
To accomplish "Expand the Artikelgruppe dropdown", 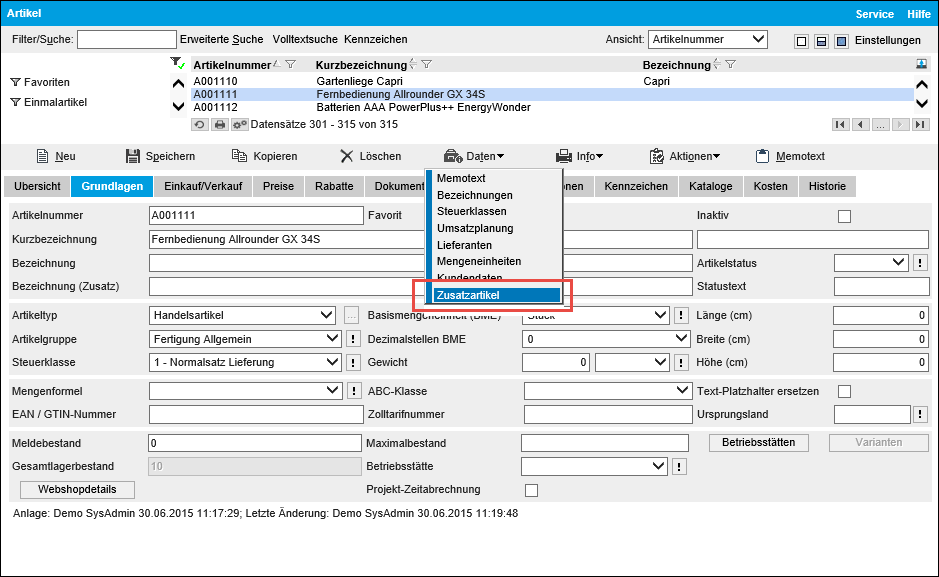I will click(x=246, y=339).
